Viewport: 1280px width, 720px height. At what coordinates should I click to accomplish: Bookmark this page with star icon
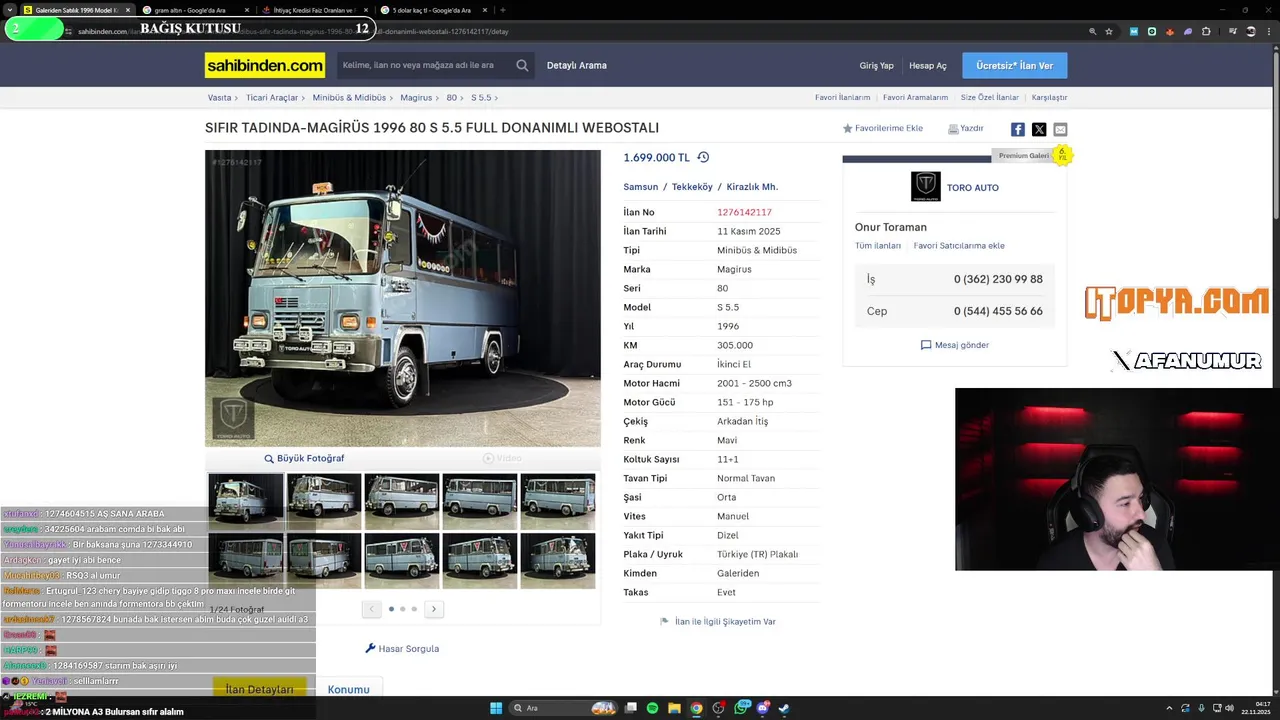click(x=1109, y=31)
